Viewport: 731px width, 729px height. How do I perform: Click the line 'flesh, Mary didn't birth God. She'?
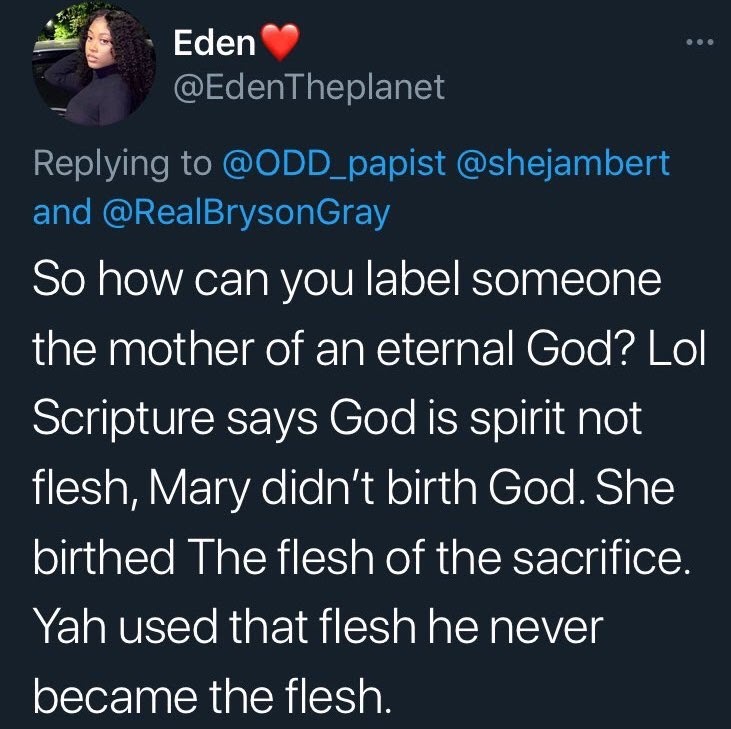pyautogui.click(x=353, y=488)
